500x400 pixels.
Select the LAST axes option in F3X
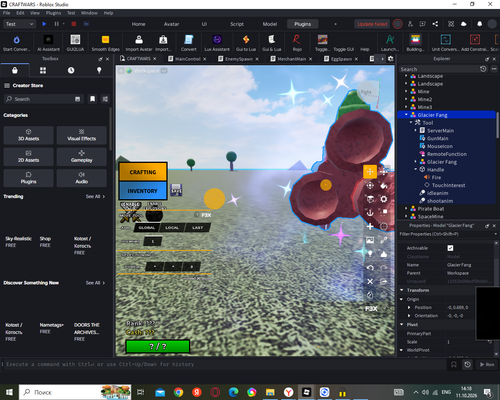coord(197,228)
